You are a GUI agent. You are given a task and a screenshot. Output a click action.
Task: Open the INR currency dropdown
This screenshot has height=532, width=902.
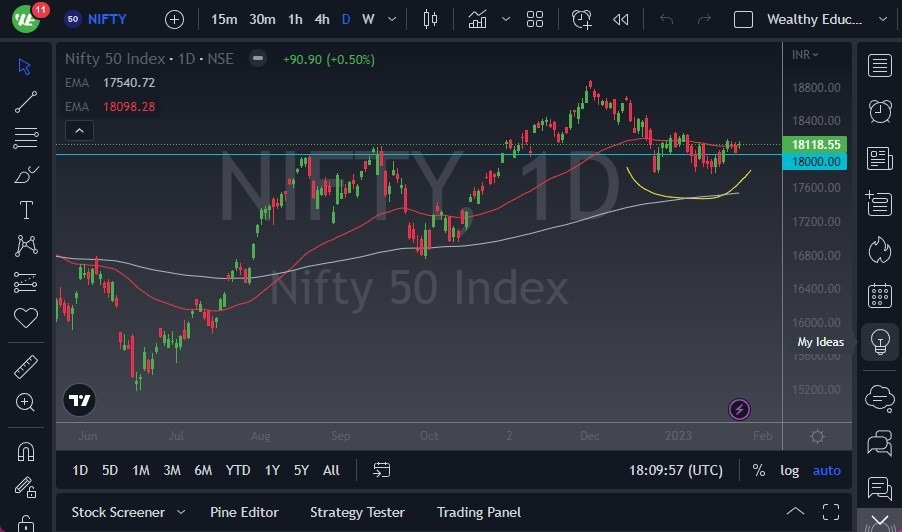coord(805,55)
